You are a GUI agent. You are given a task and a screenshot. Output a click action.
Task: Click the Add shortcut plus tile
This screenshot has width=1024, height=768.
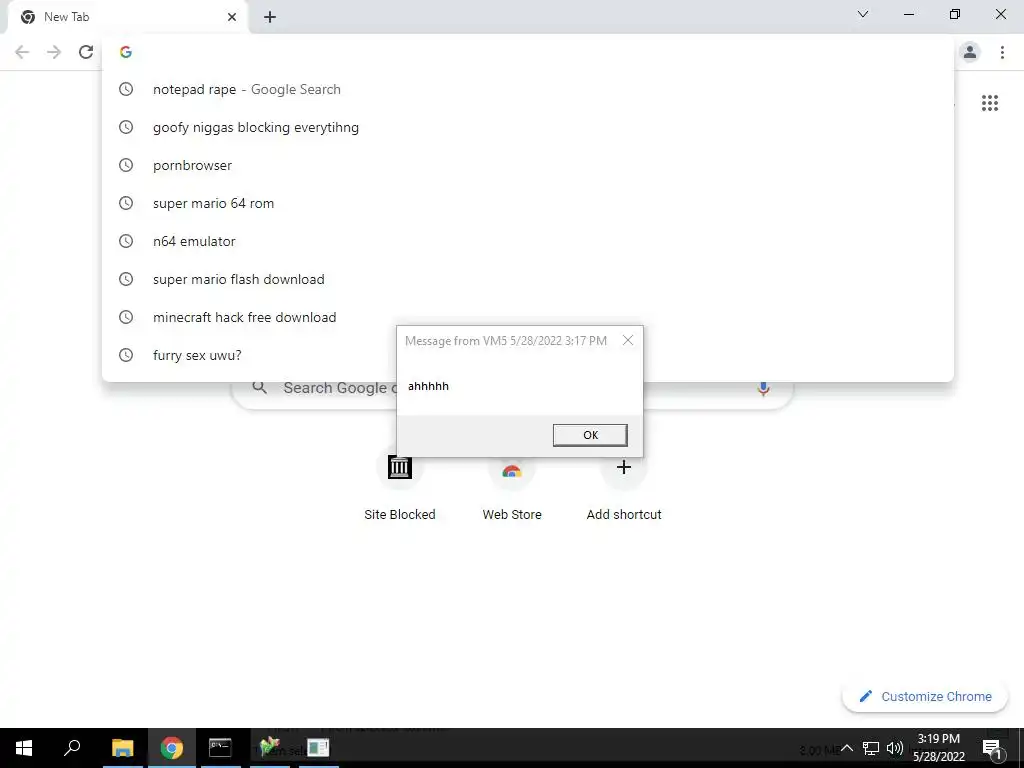pyautogui.click(x=624, y=487)
